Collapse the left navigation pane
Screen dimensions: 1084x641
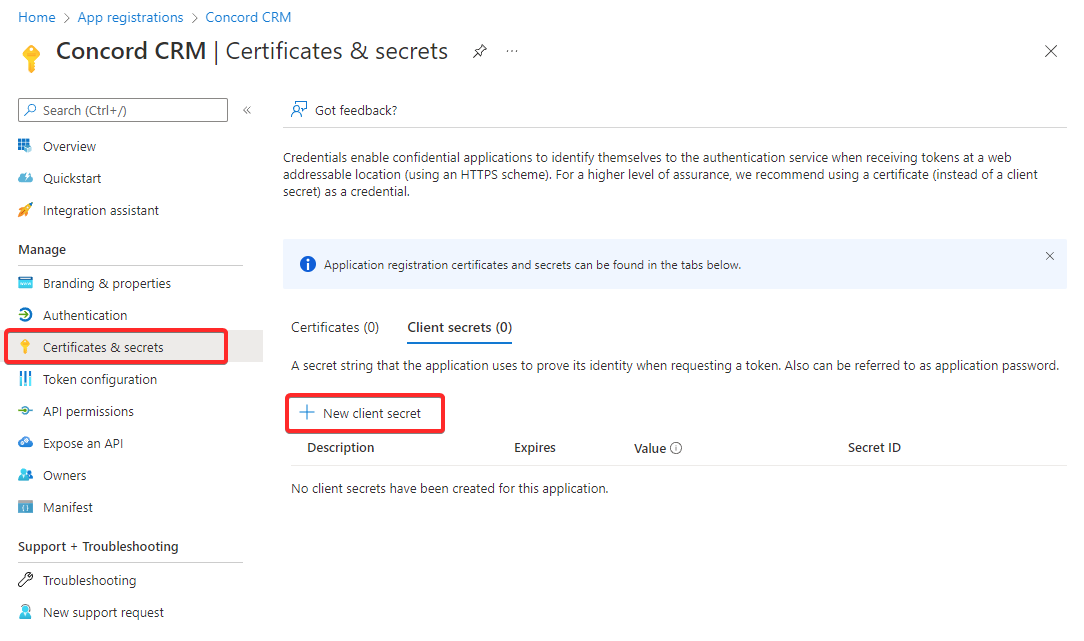coord(247,110)
